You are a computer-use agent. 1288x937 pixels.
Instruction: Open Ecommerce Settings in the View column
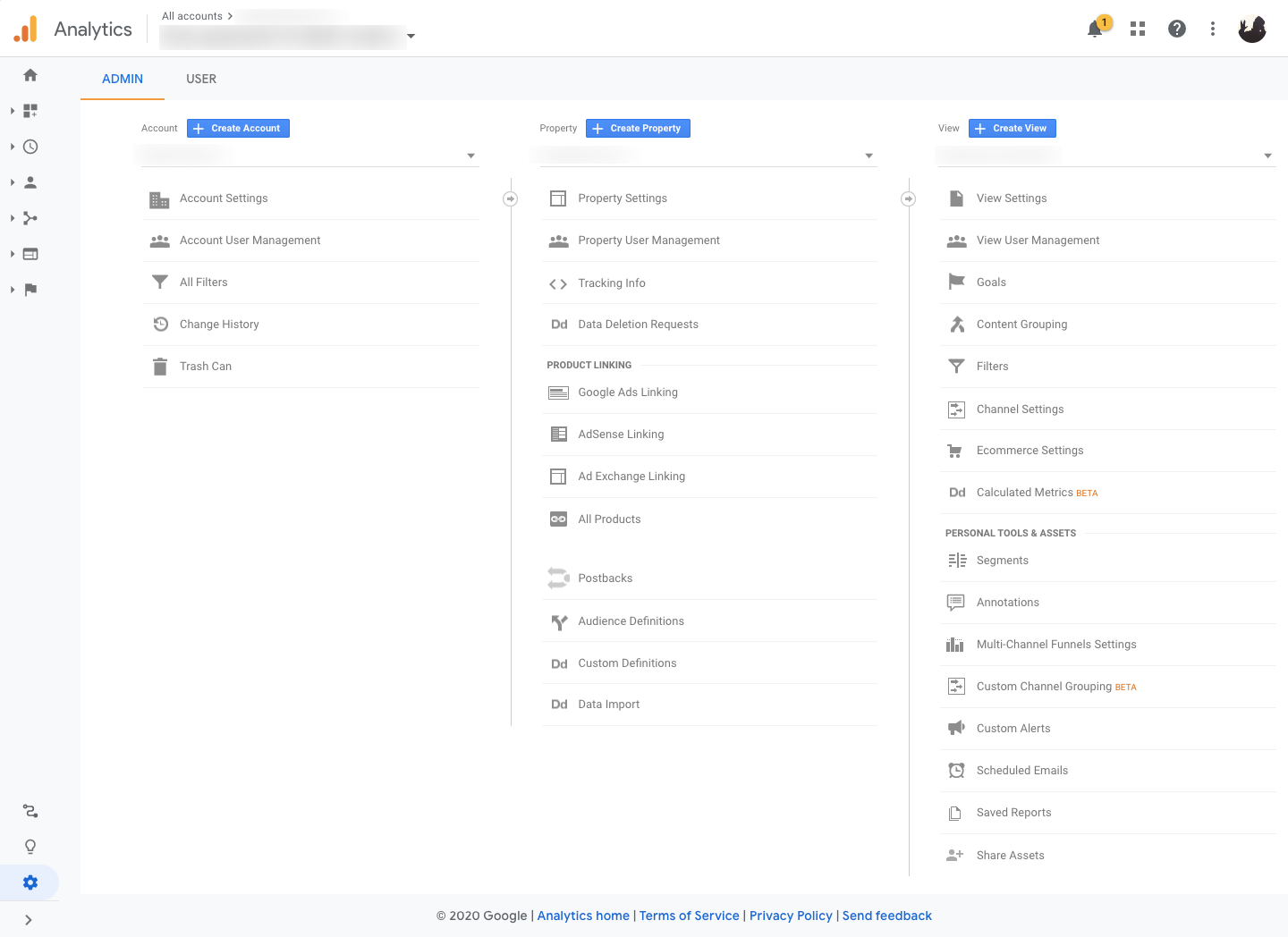click(1030, 450)
